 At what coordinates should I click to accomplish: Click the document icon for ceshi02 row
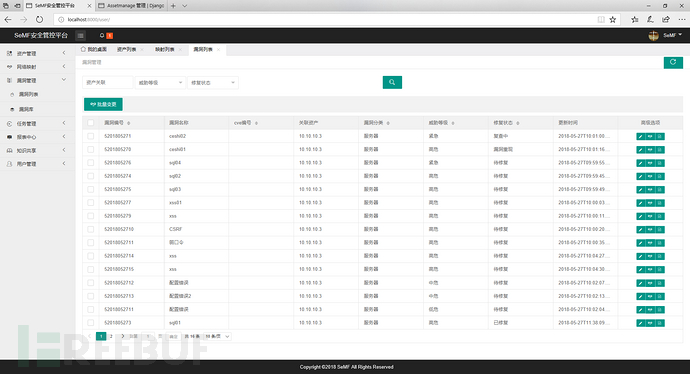tap(660, 137)
